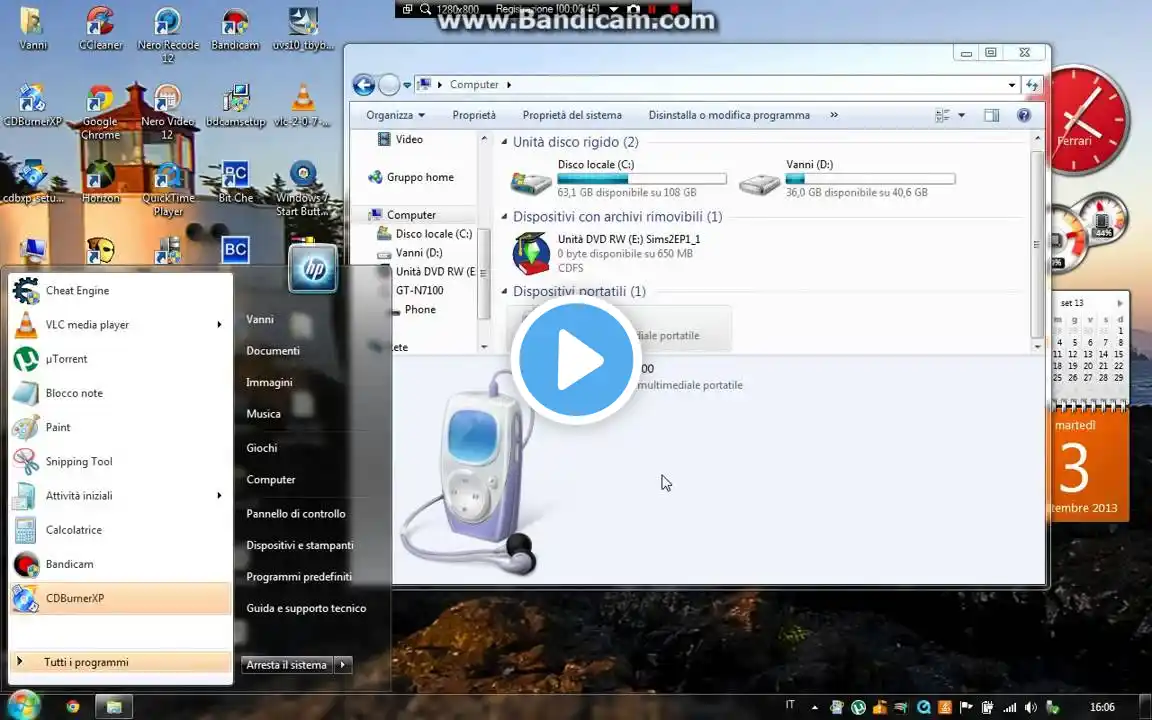Open the shutdown options arrow beside Arresta
Screen dimensions: 1152x720
tap(343, 665)
